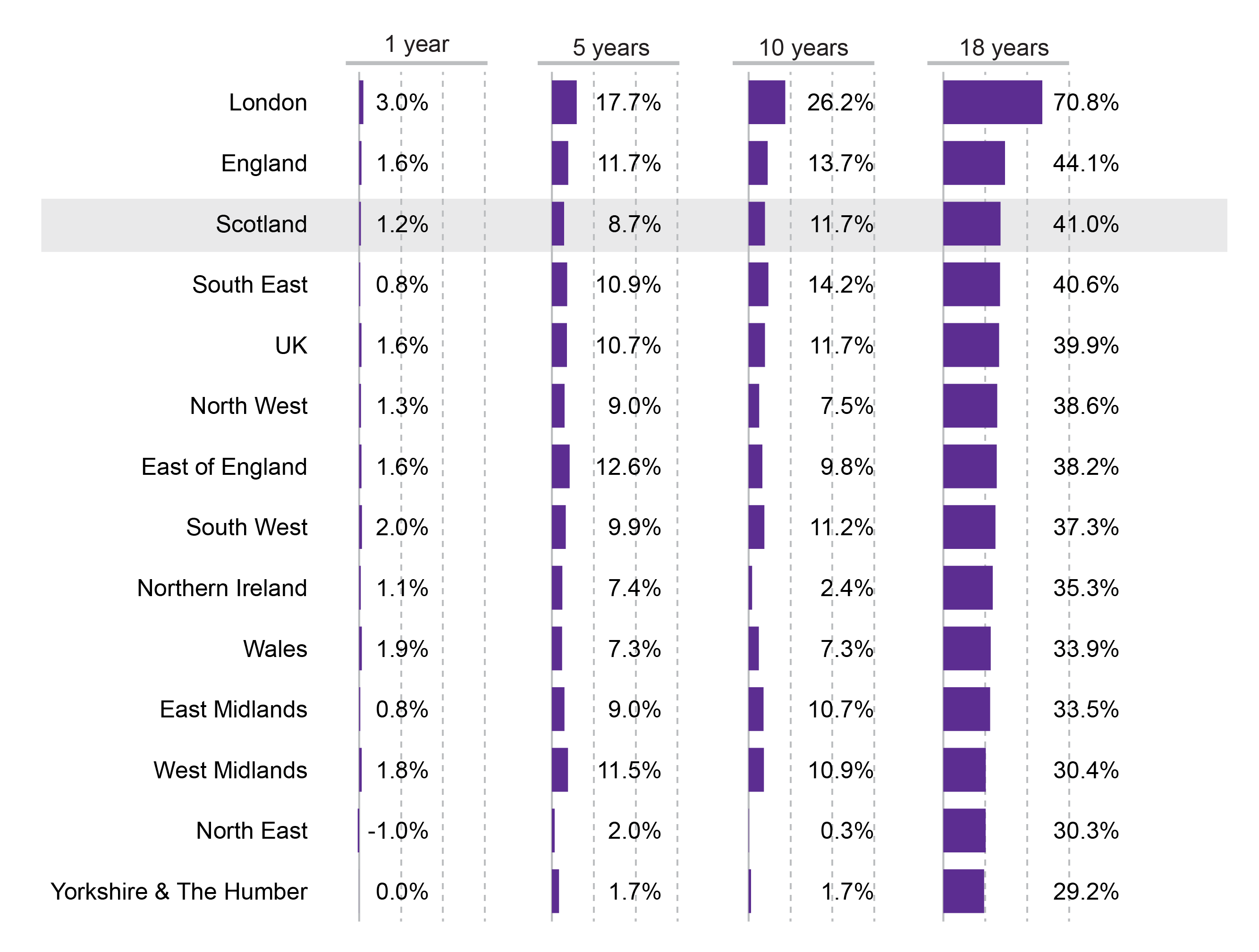Image resolution: width=1259 pixels, height=952 pixels.
Task: Select the highlighted Scotland row label
Action: [x=261, y=224]
